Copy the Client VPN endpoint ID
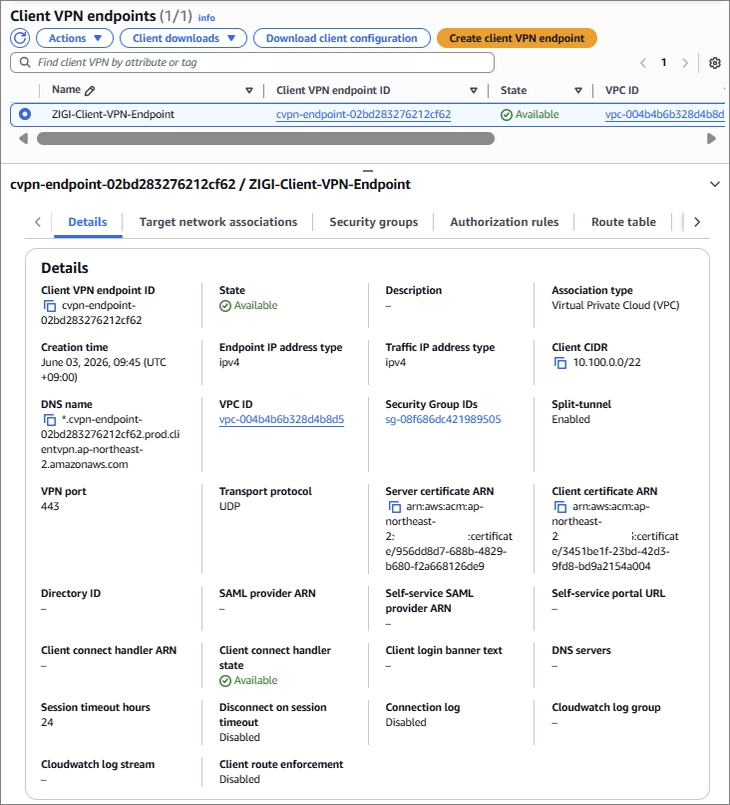 click(50, 305)
